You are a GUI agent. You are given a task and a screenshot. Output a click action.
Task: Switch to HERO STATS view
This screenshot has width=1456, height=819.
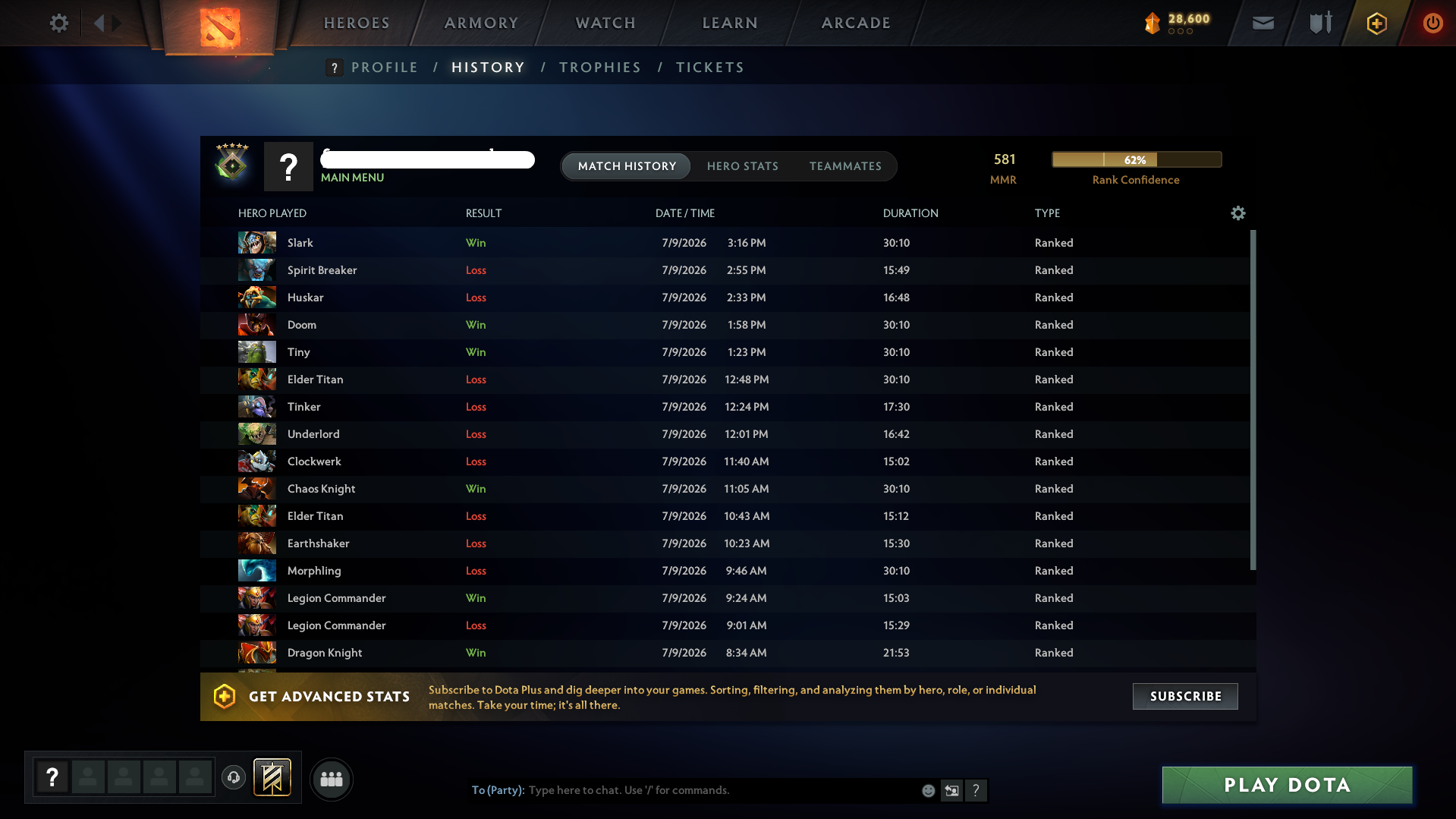(x=743, y=166)
